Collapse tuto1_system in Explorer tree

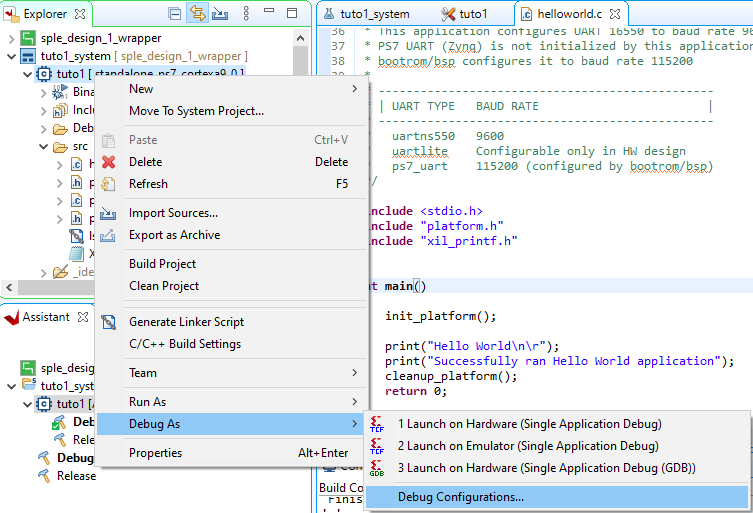click(x=12, y=57)
